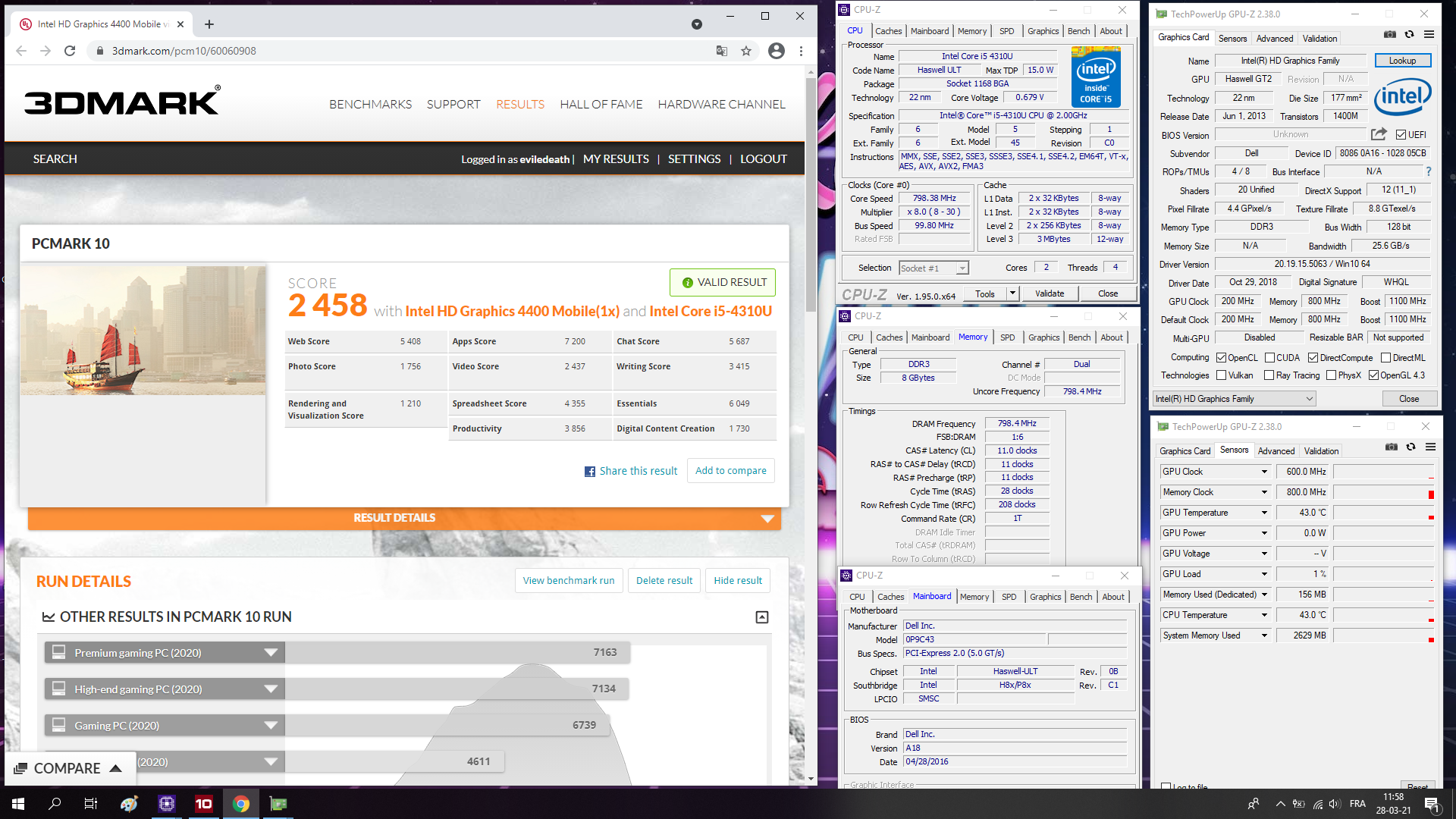Toggle the UEFI checkbox in GPU-Z
The height and width of the screenshot is (819, 1456).
point(1401,135)
